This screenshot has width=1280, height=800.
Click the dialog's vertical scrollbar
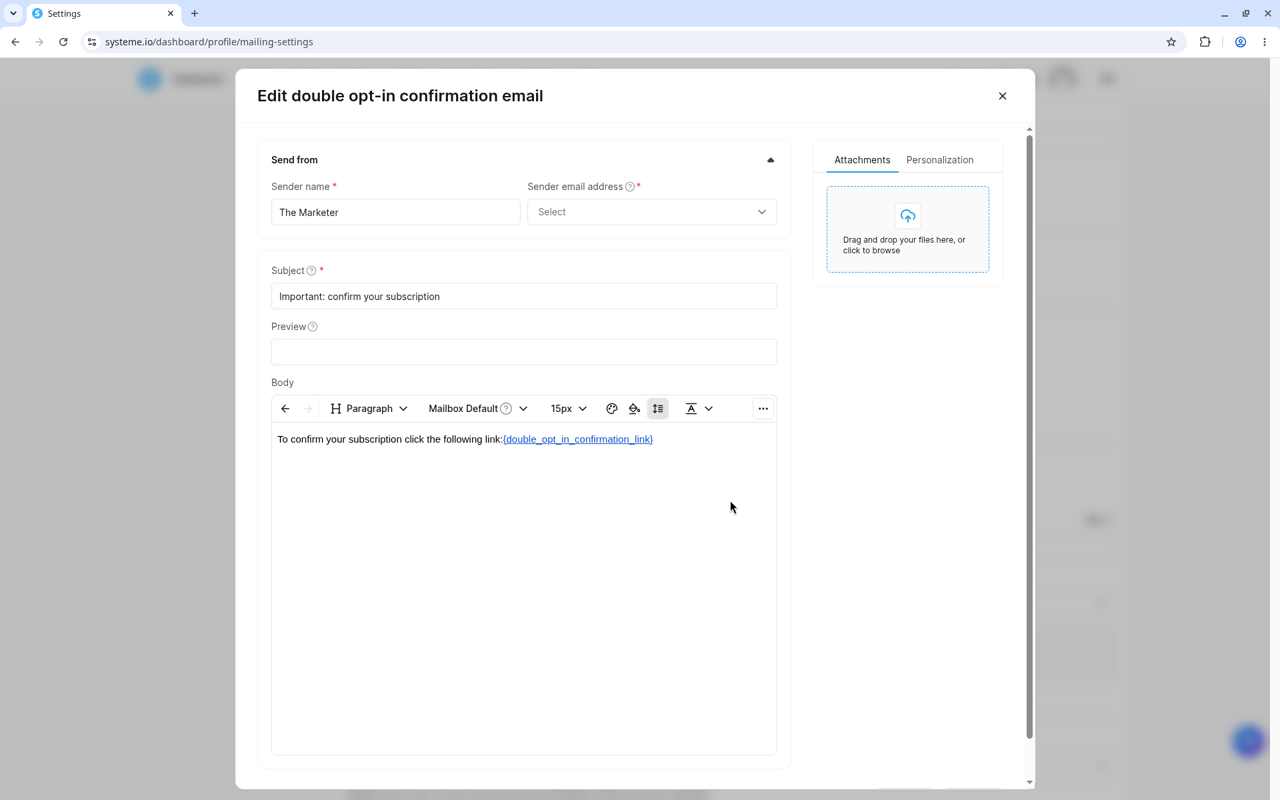tap(1029, 437)
